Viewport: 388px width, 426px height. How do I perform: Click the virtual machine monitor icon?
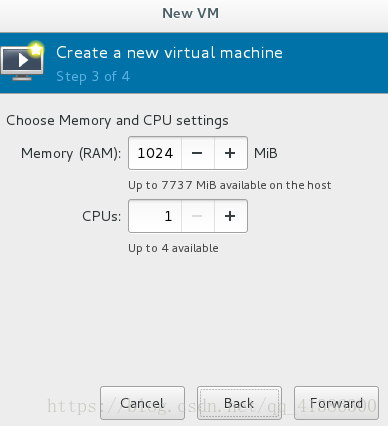(x=22, y=63)
